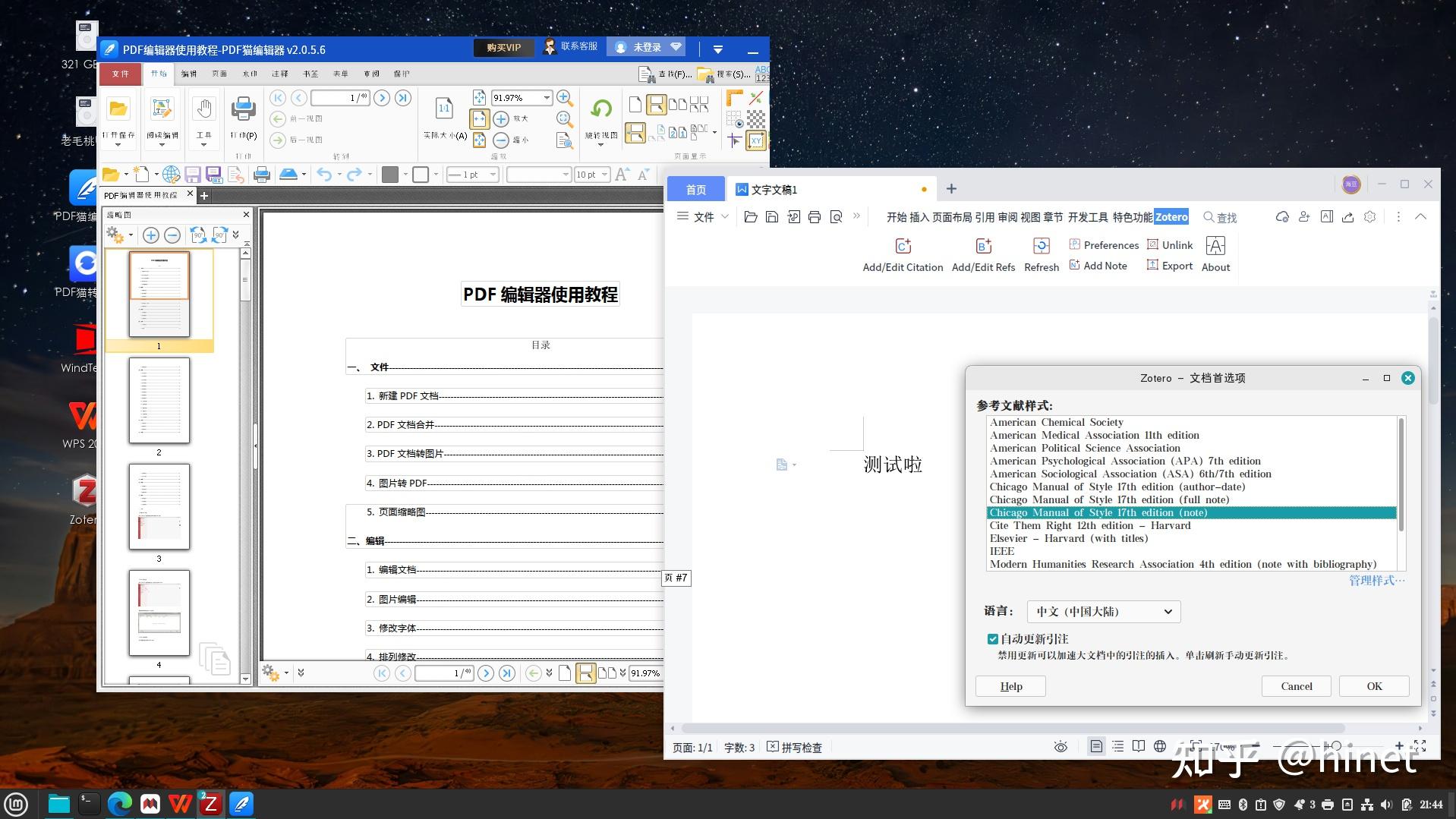Click hand tool icon in PDF ribbon
The height and width of the screenshot is (819, 1456).
tap(204, 109)
